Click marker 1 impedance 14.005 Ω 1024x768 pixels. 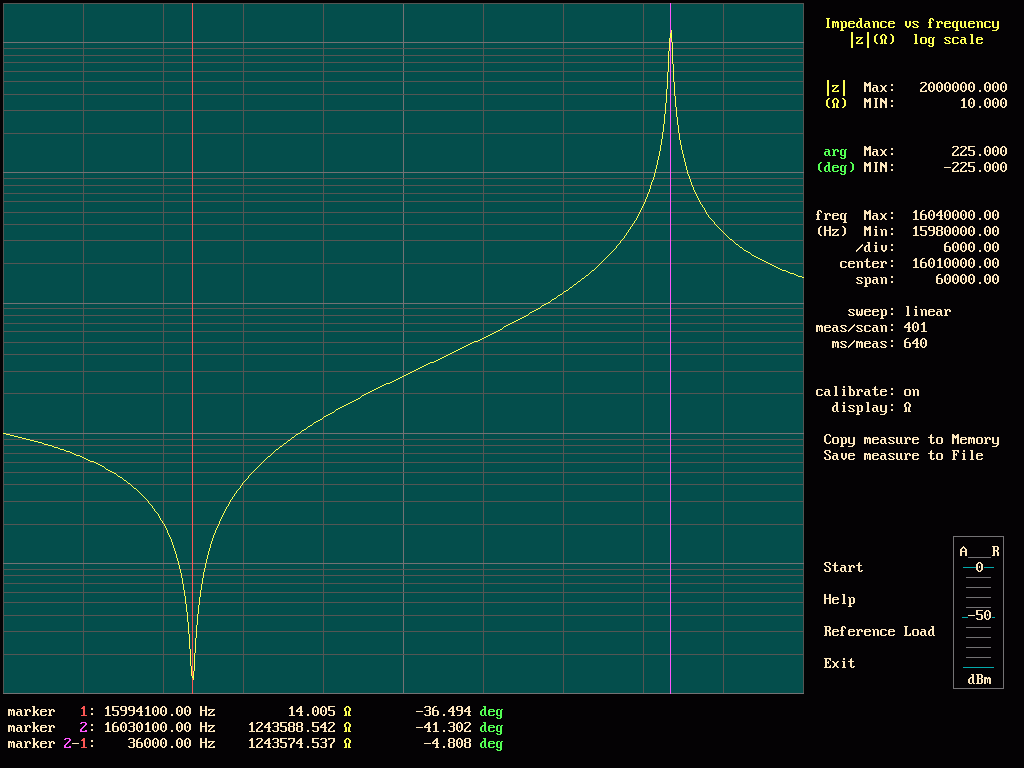point(319,711)
